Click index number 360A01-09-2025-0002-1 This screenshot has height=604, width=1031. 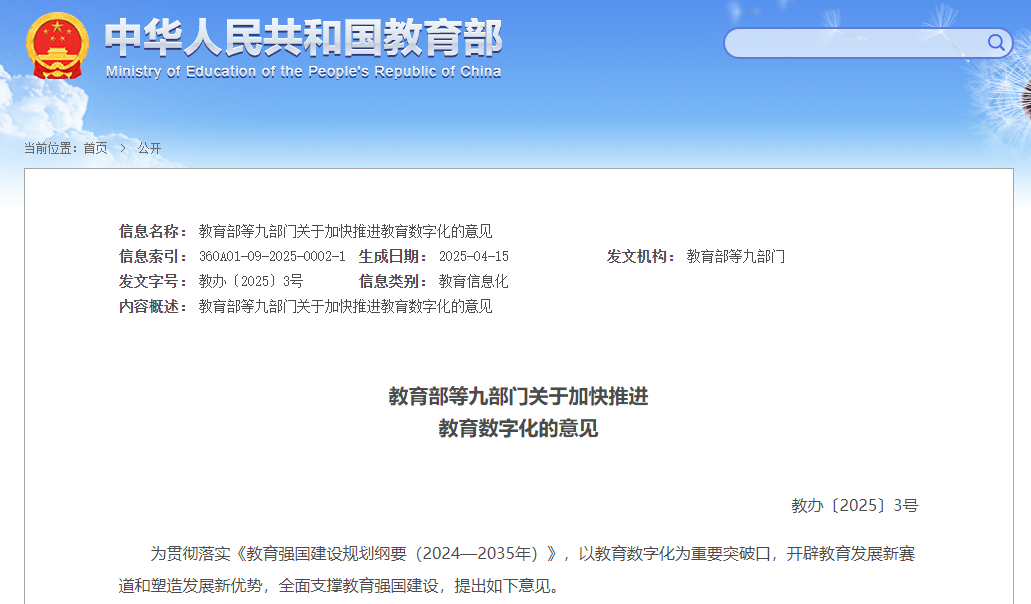coord(272,256)
